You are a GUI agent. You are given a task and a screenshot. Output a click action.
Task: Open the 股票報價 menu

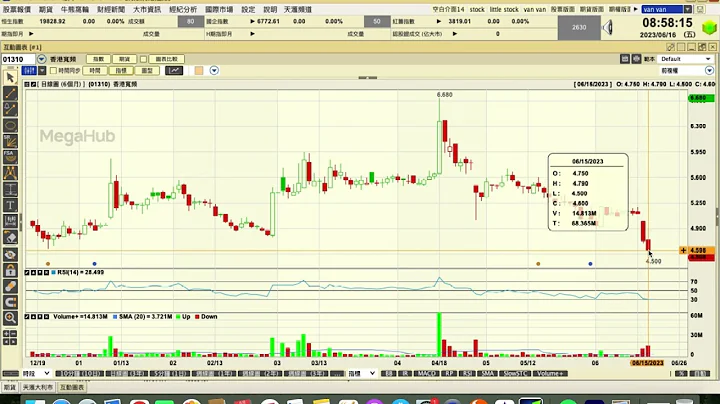17,9
